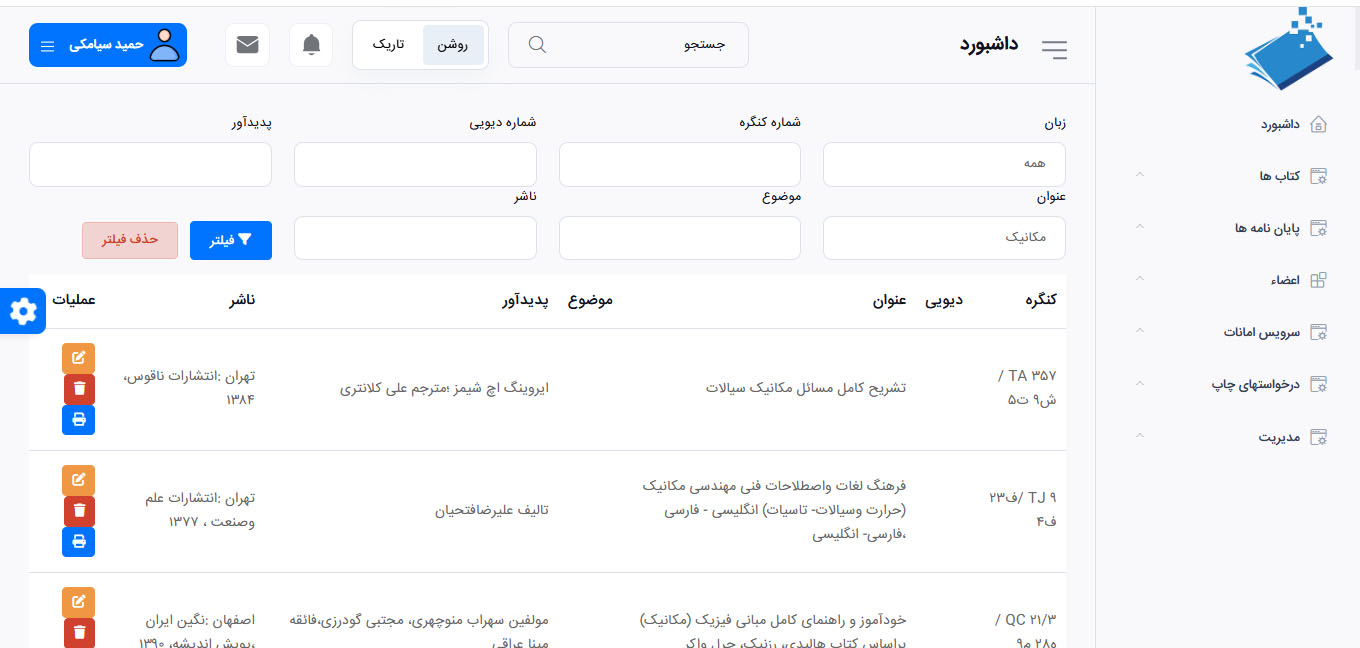The width and height of the screenshot is (1360, 648).
Task: Select داشبورد in the sidebar
Action: point(1280,124)
